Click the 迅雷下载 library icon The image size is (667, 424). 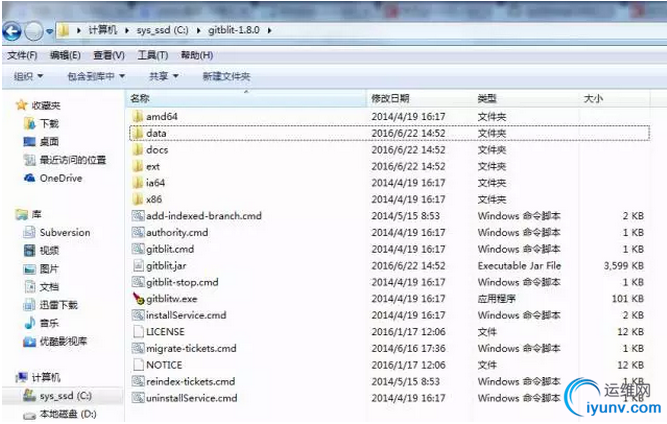pyautogui.click(x=29, y=304)
